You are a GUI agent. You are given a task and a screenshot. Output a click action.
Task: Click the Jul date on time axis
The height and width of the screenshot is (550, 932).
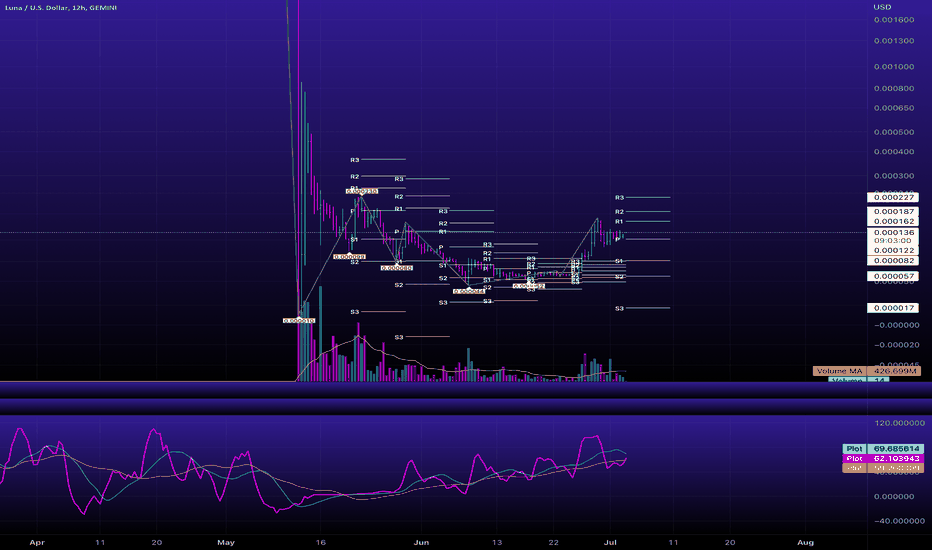tap(610, 542)
